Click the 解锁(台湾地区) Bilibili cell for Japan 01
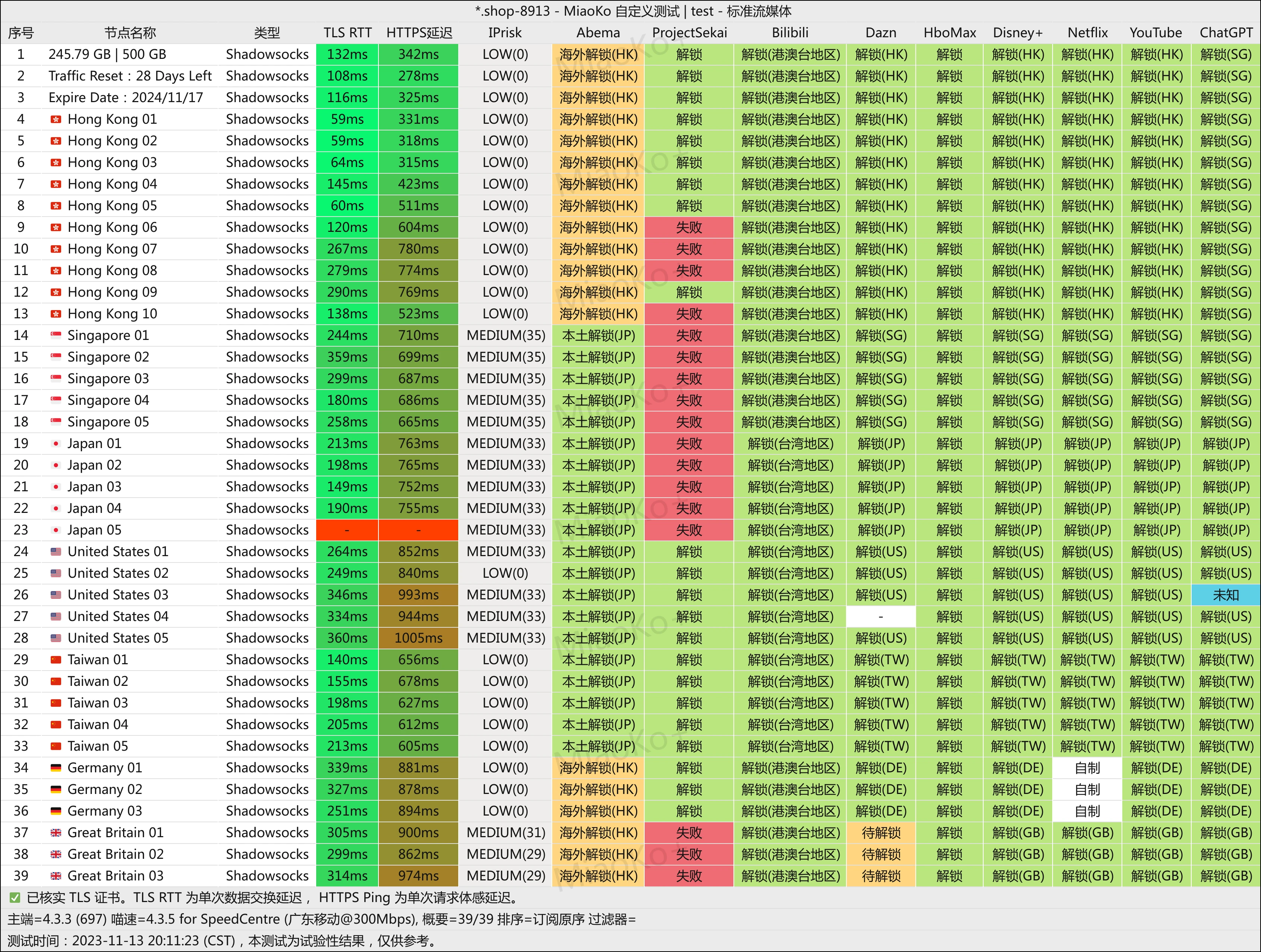The width and height of the screenshot is (1261, 952). pyautogui.click(x=790, y=444)
